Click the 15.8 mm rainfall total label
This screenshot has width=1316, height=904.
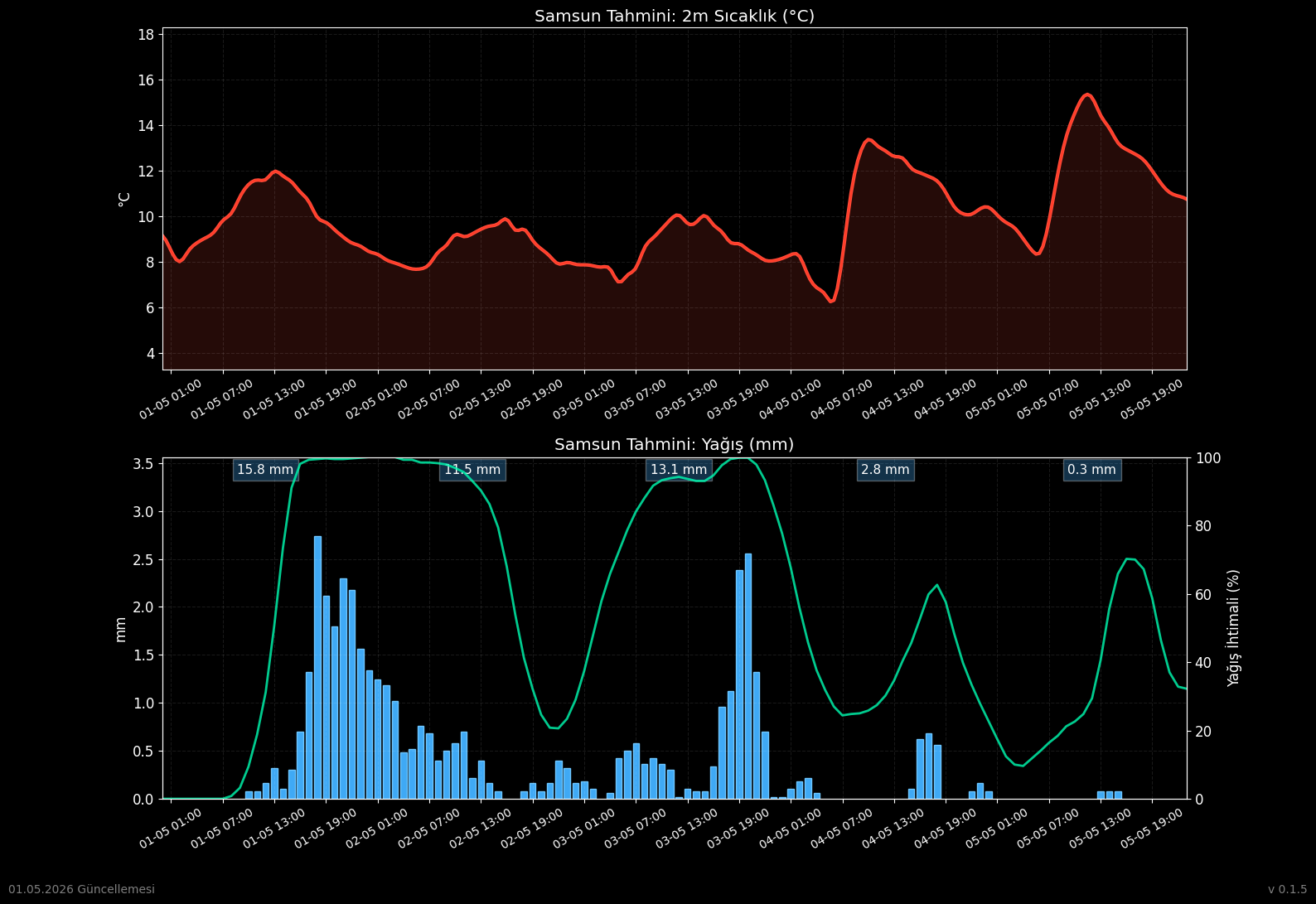[x=265, y=470]
